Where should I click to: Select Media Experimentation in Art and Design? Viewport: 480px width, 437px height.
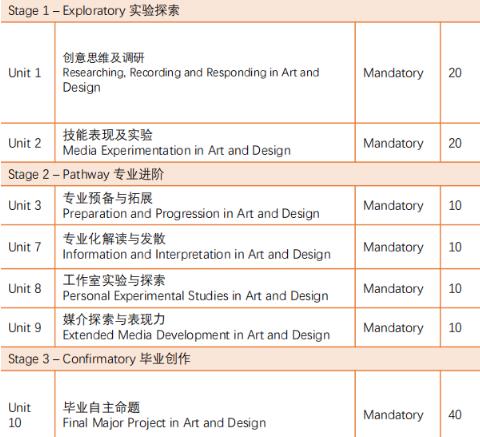(x=177, y=150)
